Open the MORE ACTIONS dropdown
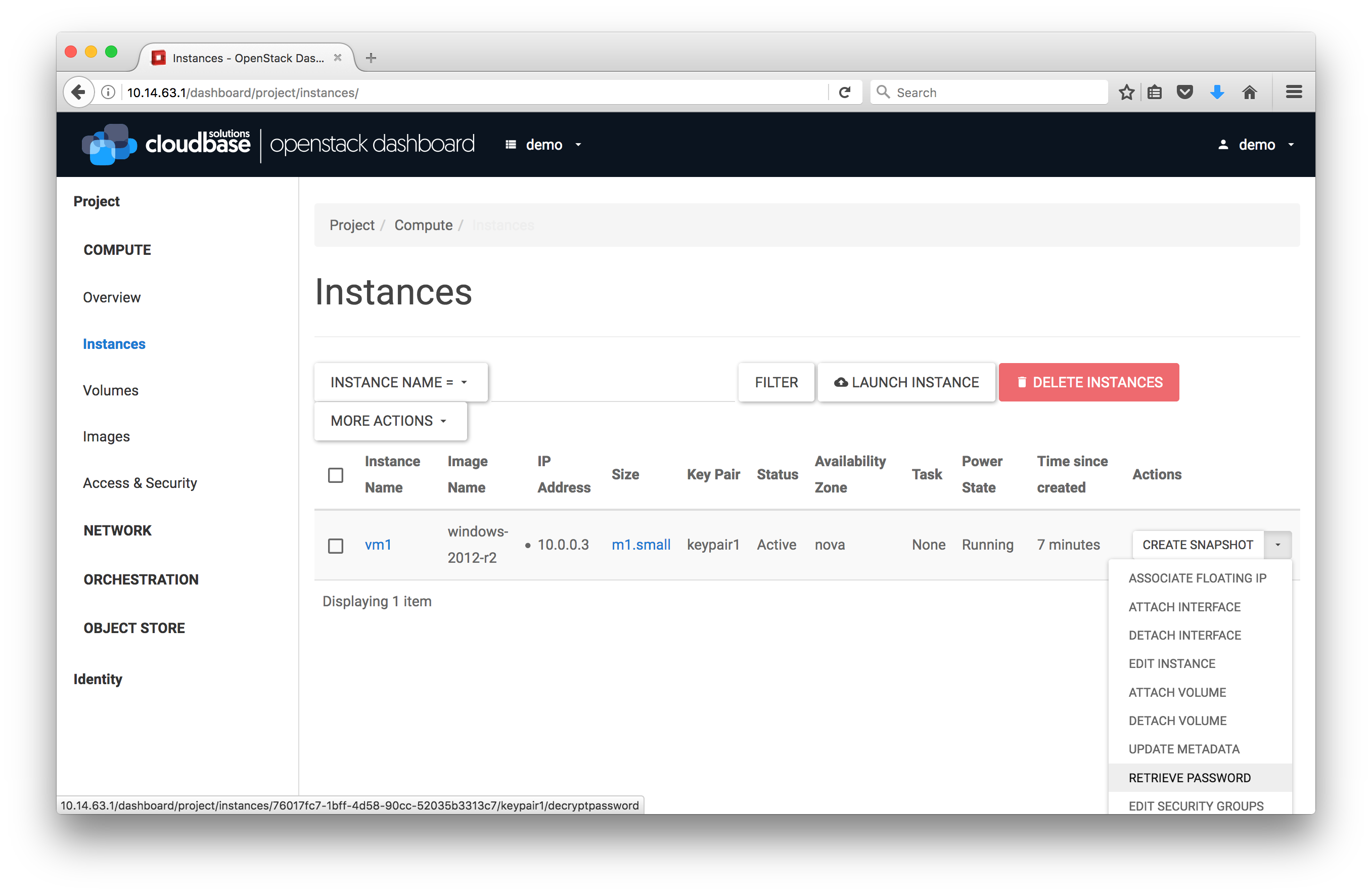 [390, 421]
